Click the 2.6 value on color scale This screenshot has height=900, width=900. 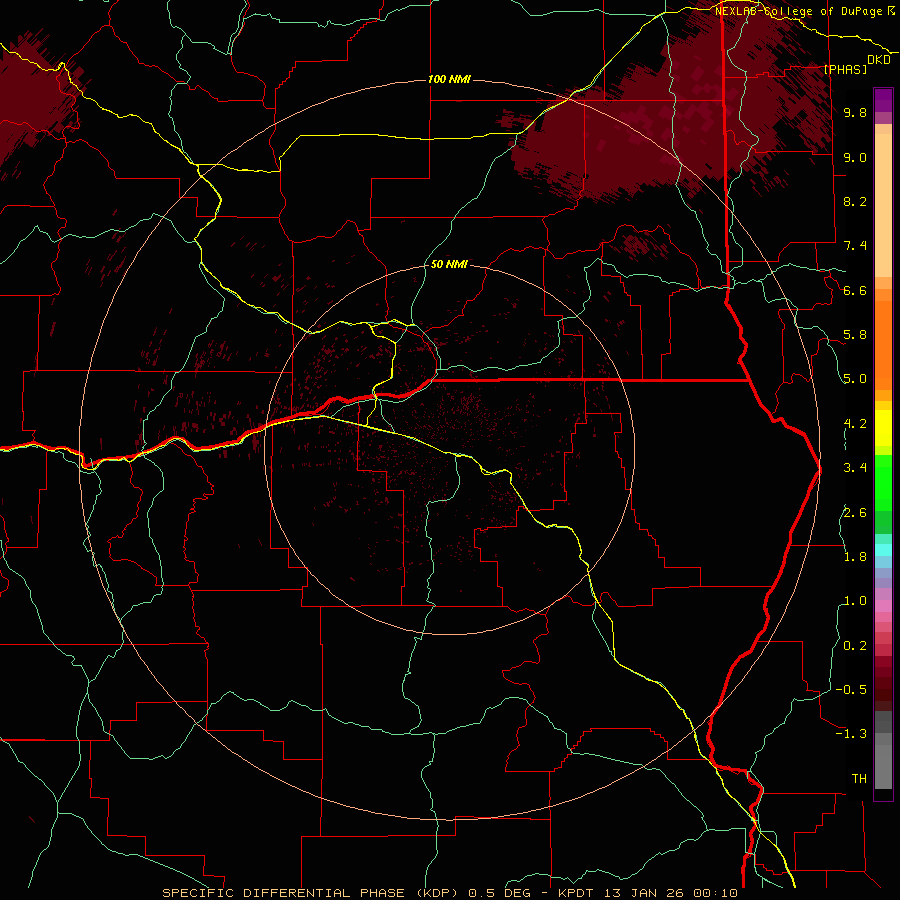(855, 513)
